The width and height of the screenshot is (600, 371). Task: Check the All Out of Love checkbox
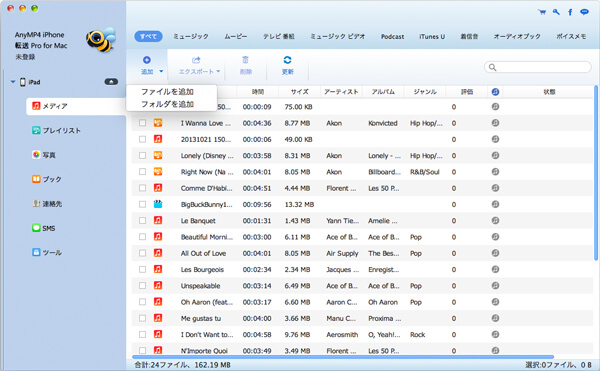(142, 253)
